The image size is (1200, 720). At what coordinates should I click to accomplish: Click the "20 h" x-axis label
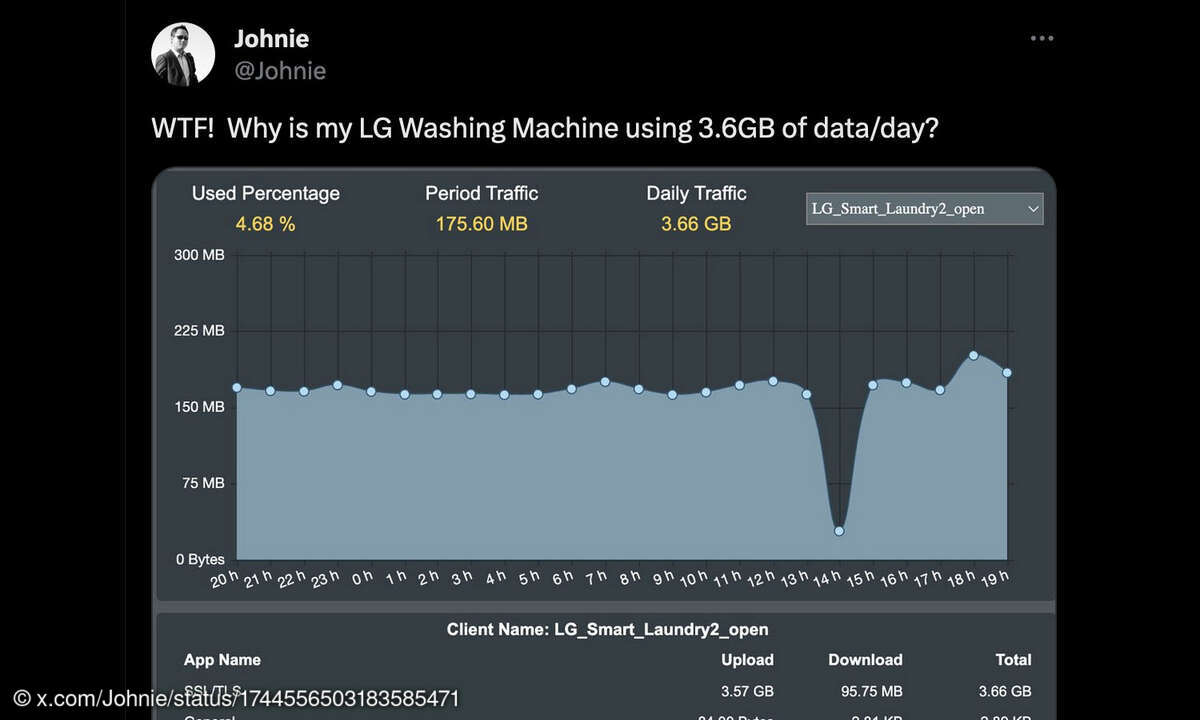224,579
